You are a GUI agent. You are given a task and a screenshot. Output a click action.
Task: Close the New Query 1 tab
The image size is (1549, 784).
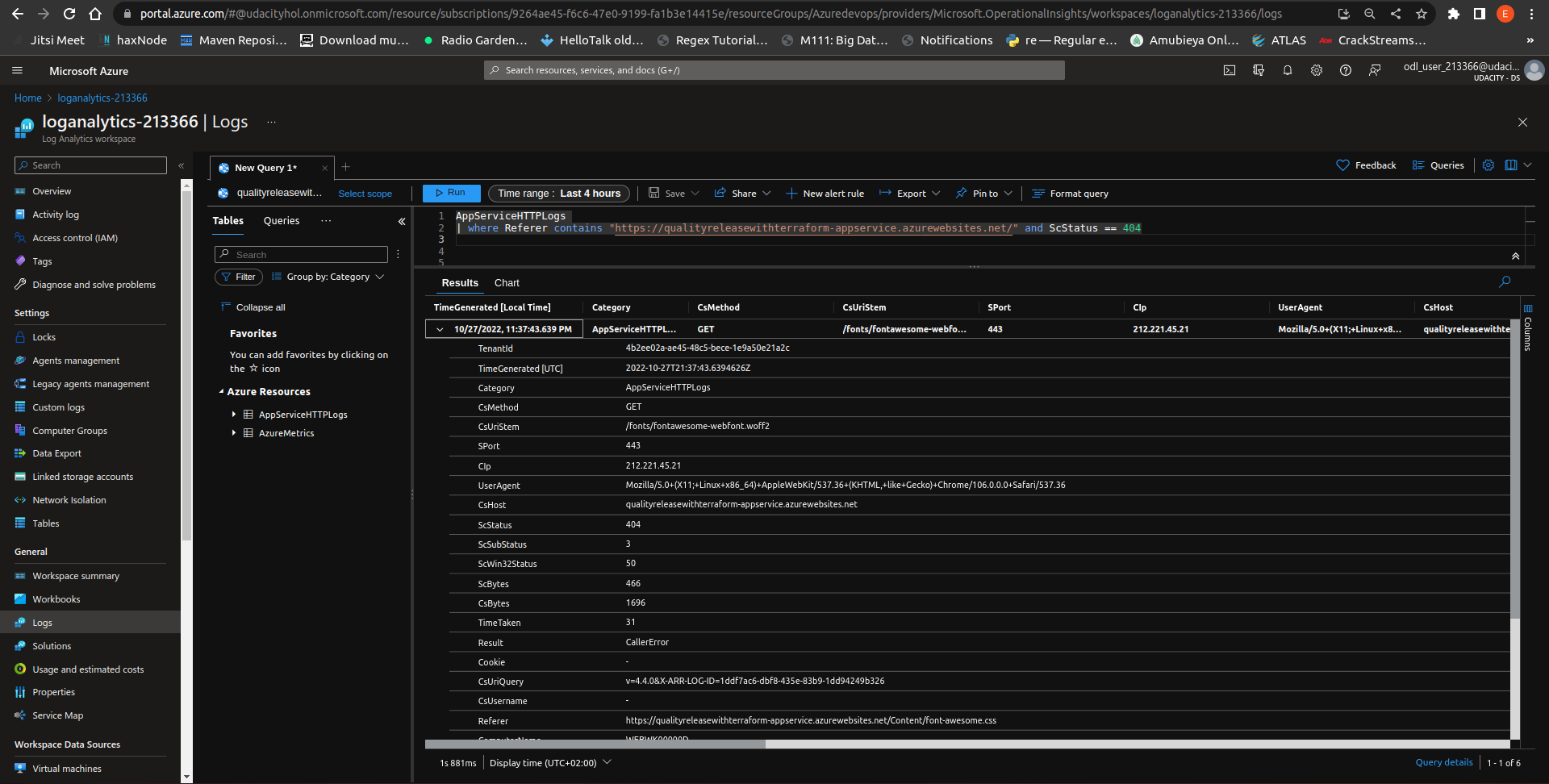[x=324, y=168]
